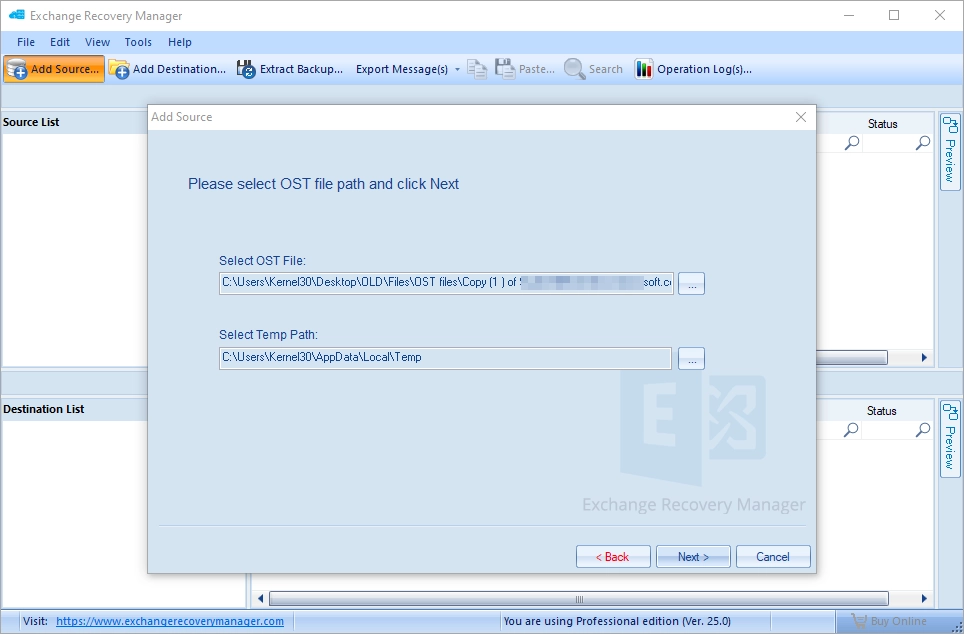This screenshot has height=634, width=964.
Task: Click the Add Destination toolbar icon
Action: click(x=119, y=68)
